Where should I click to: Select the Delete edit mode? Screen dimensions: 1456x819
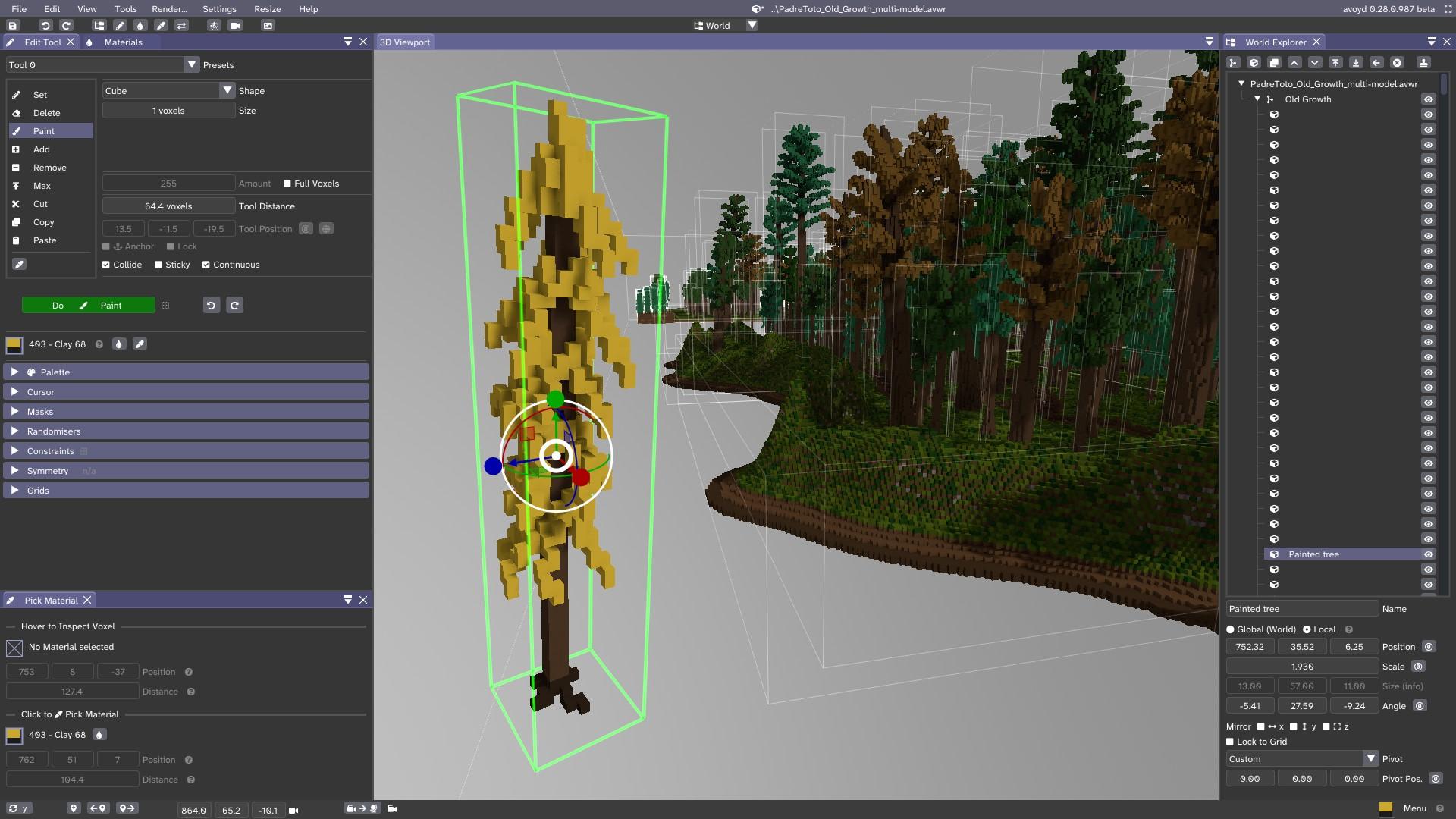pyautogui.click(x=46, y=113)
